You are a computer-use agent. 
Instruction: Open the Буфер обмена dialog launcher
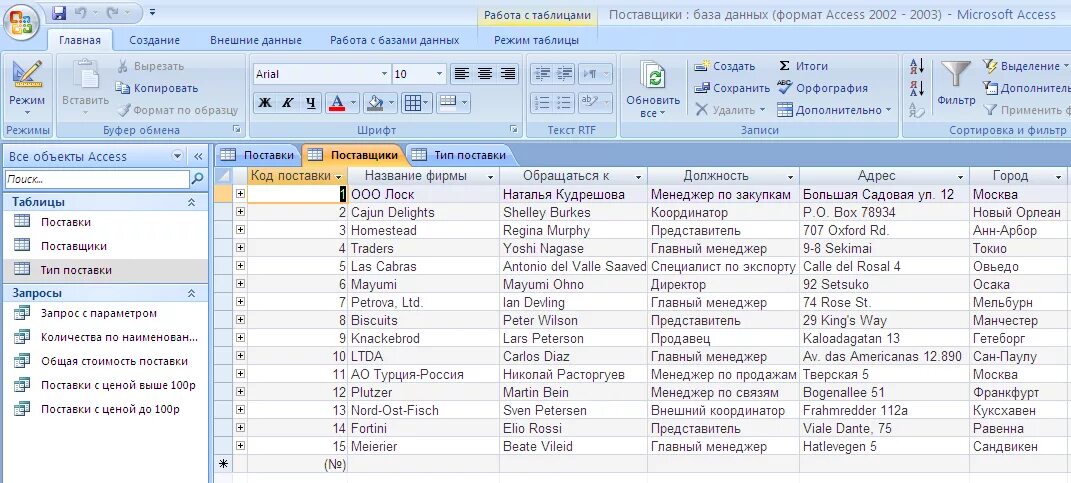pos(237,129)
